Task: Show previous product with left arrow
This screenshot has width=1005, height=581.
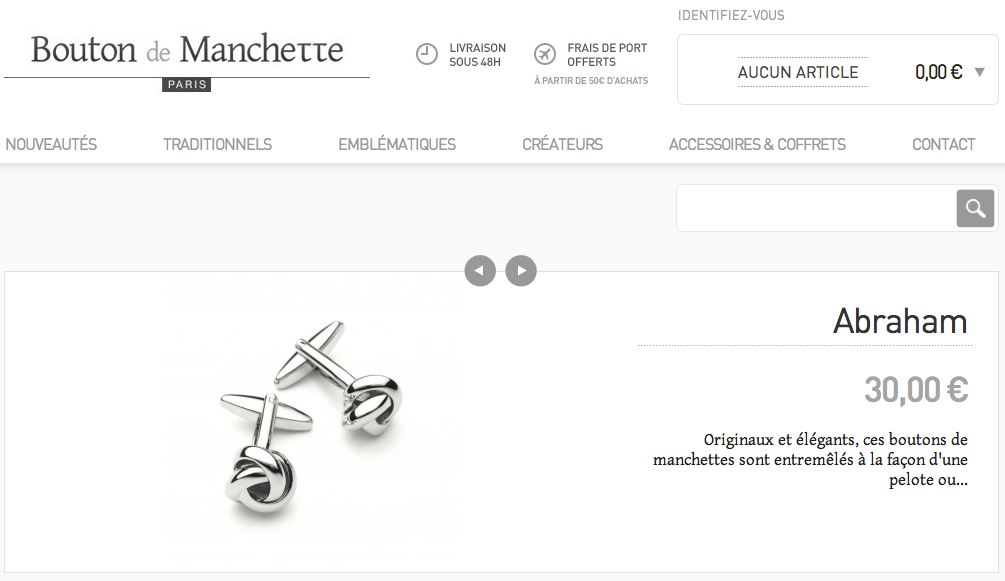Action: (480, 271)
